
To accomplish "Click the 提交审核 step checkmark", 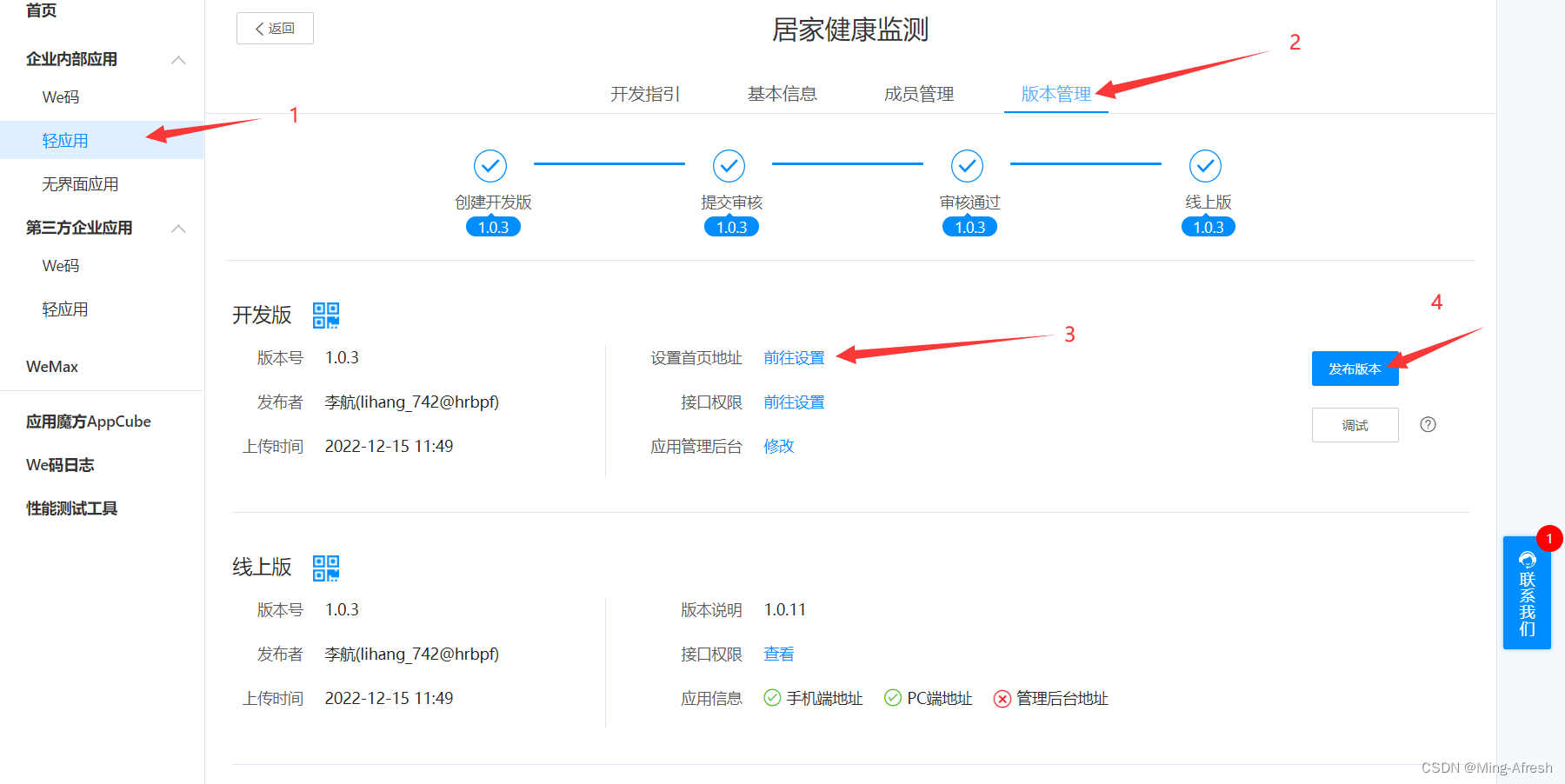I will point(729,165).
